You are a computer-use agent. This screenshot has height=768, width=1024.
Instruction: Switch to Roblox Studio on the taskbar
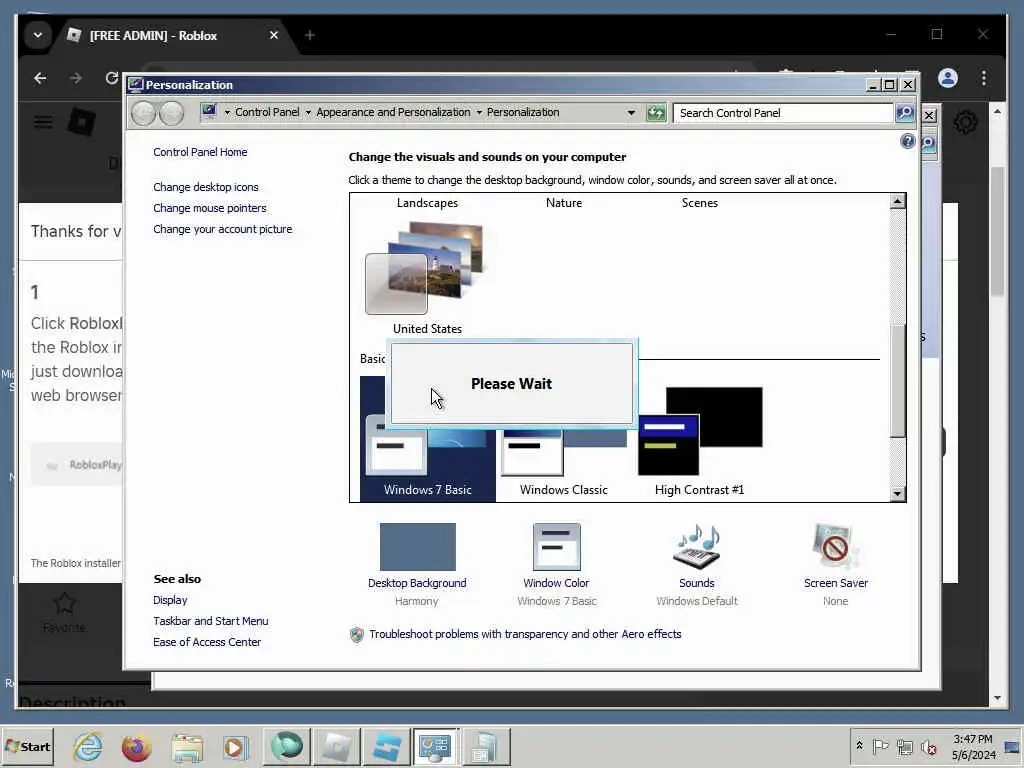click(x=385, y=747)
